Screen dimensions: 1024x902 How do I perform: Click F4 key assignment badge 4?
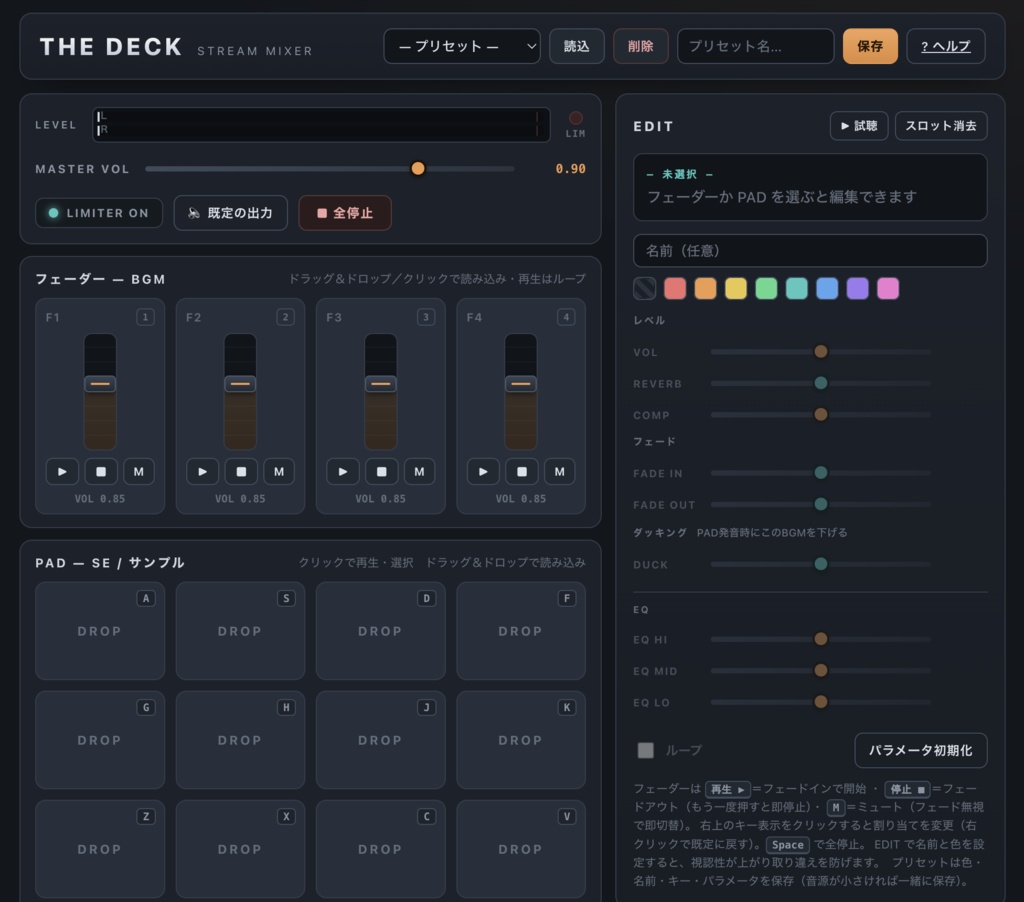pyautogui.click(x=566, y=317)
